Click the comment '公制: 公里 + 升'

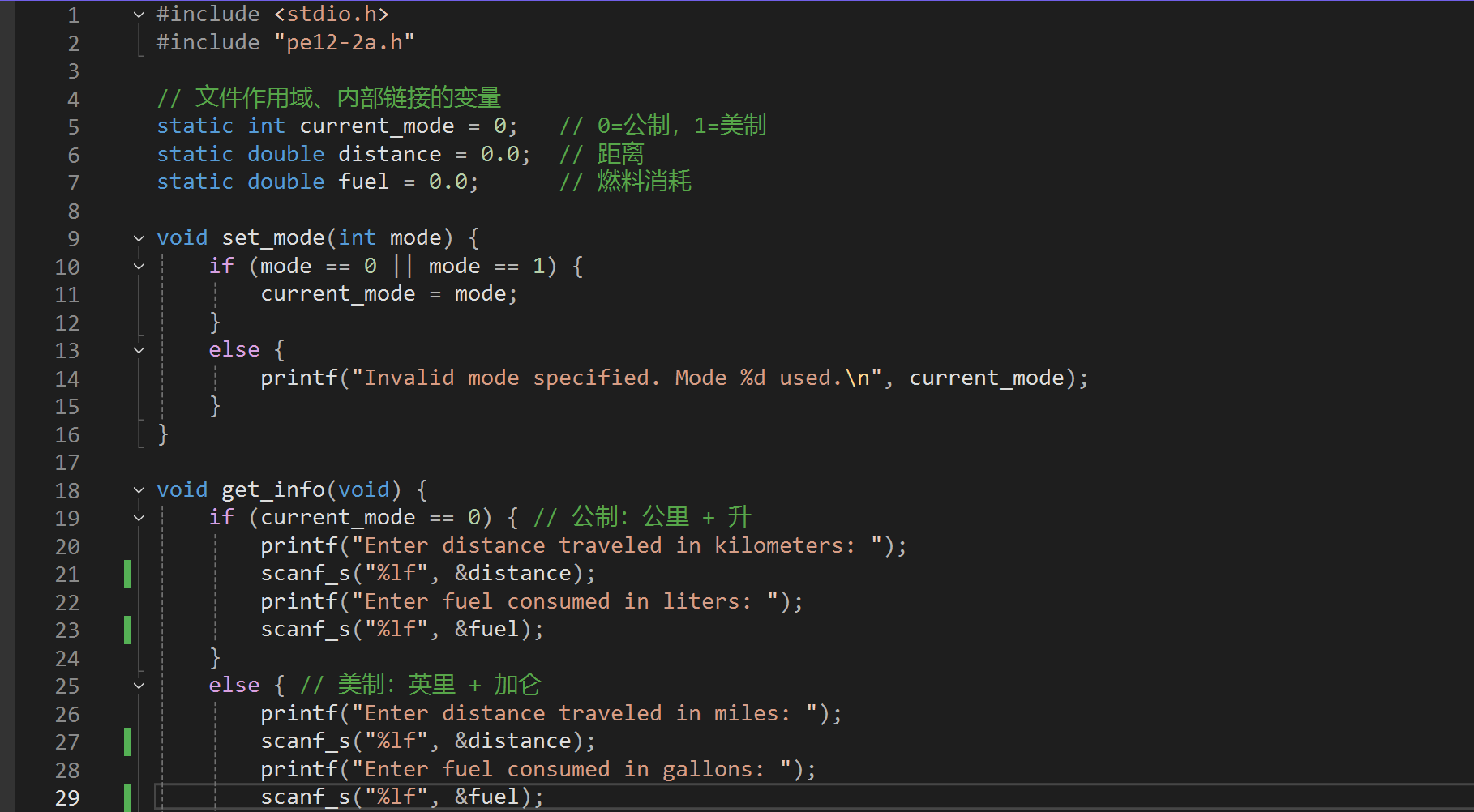coord(662,517)
